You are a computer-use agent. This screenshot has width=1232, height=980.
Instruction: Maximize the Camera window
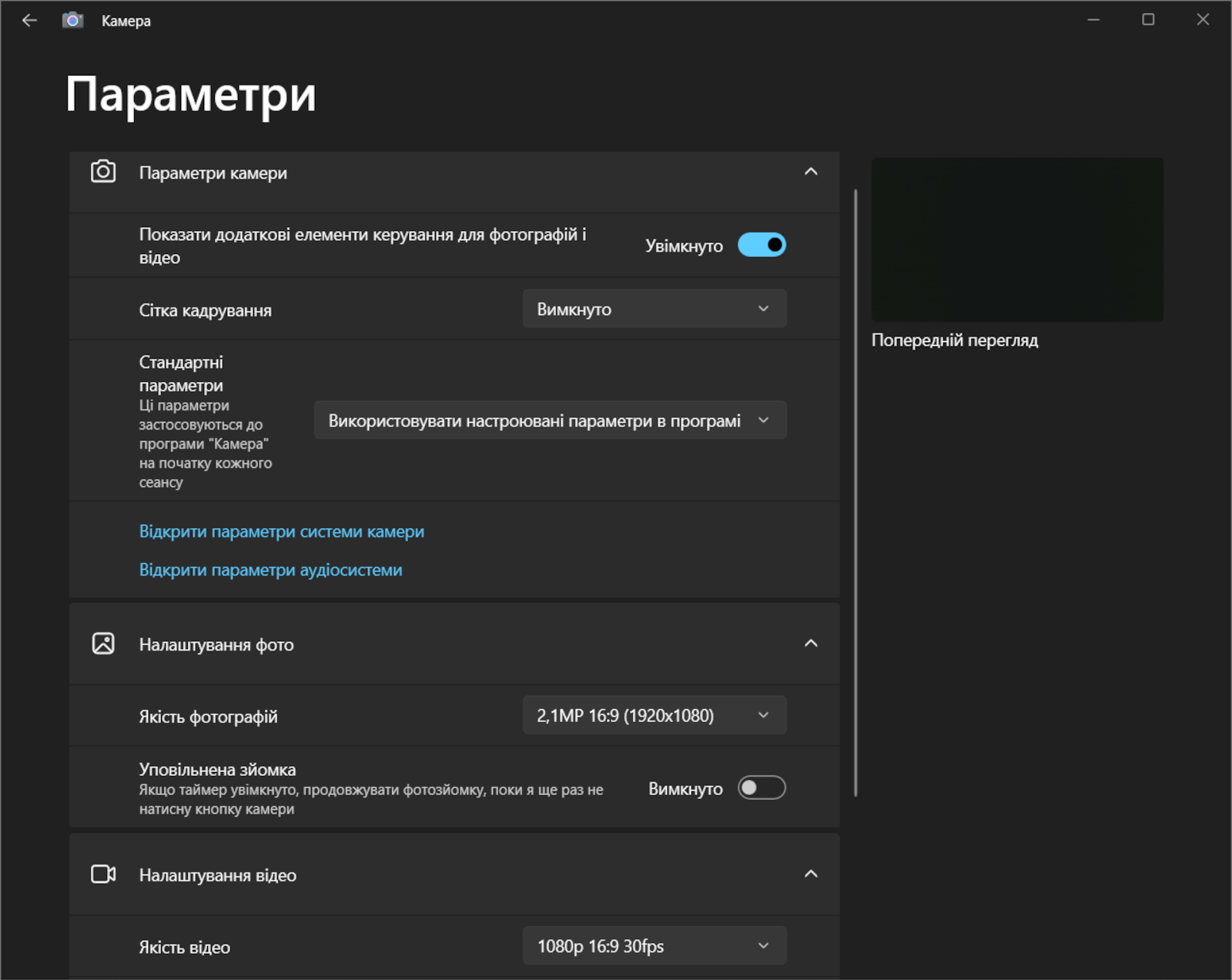pyautogui.click(x=1148, y=20)
